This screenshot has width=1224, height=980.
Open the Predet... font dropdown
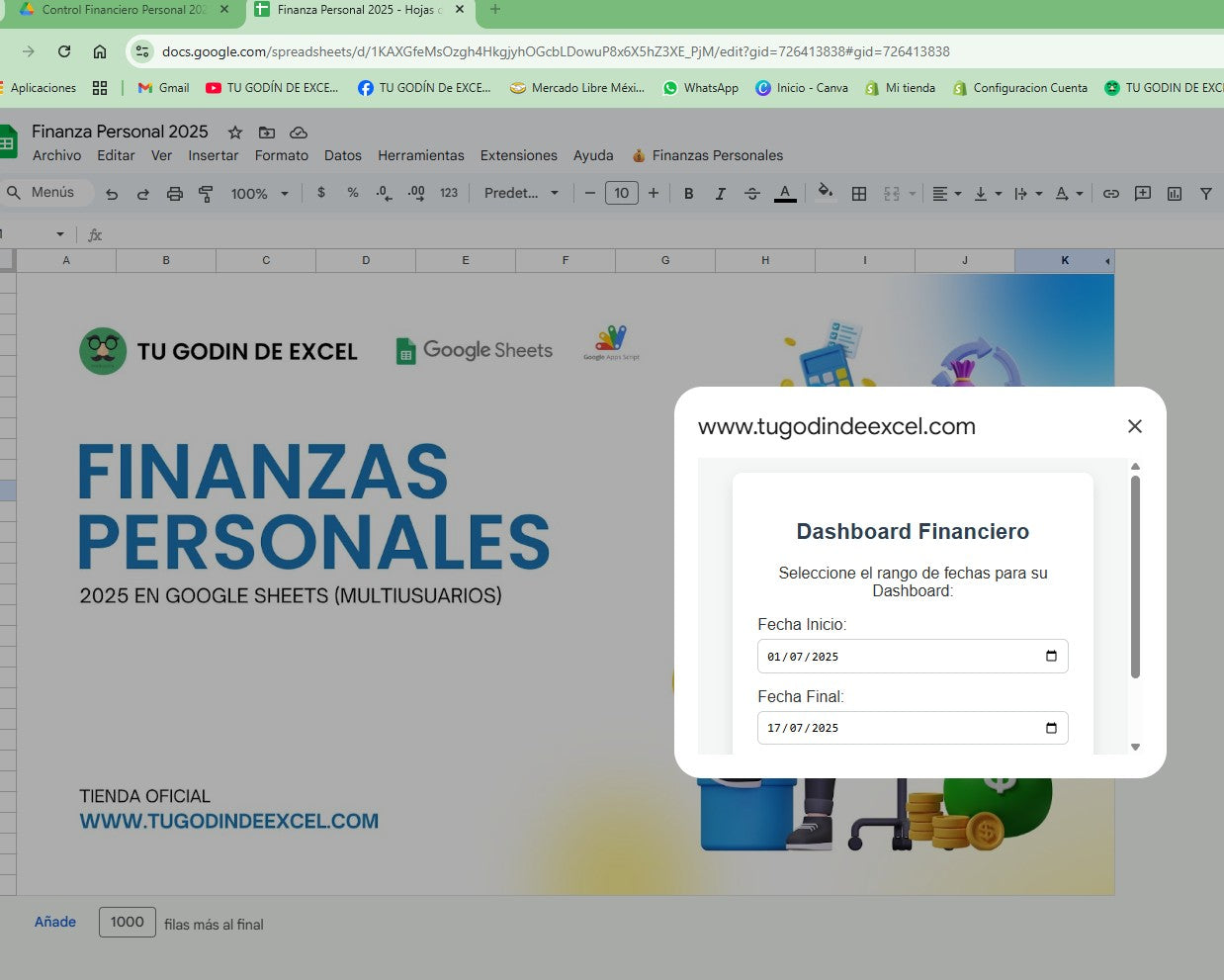pyautogui.click(x=521, y=193)
